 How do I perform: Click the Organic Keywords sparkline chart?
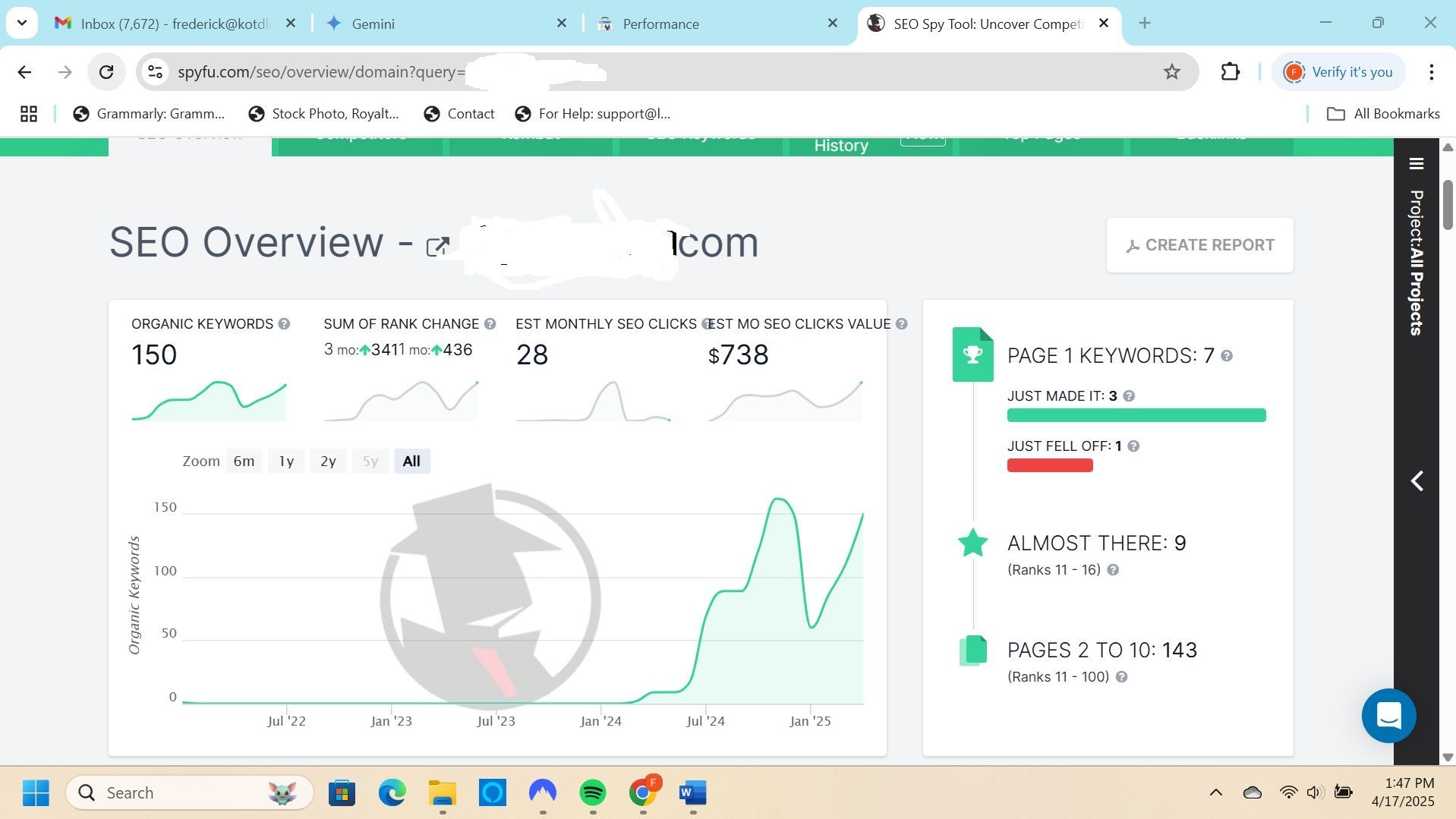[x=209, y=401]
